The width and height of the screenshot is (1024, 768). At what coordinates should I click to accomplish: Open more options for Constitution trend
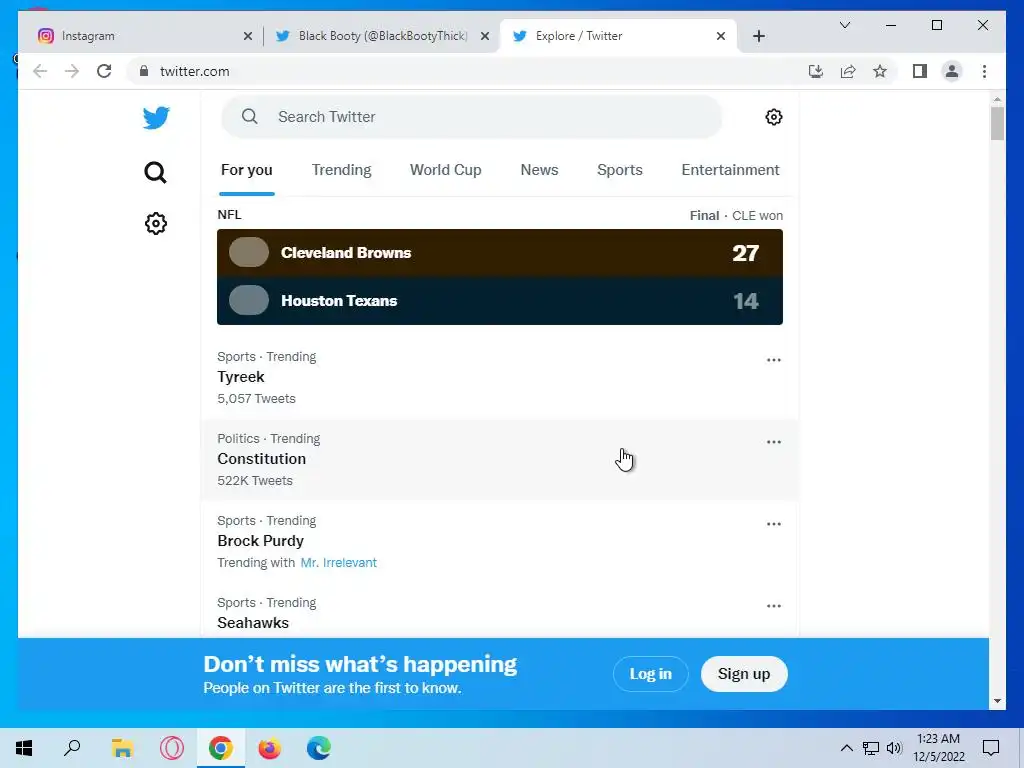pos(773,442)
